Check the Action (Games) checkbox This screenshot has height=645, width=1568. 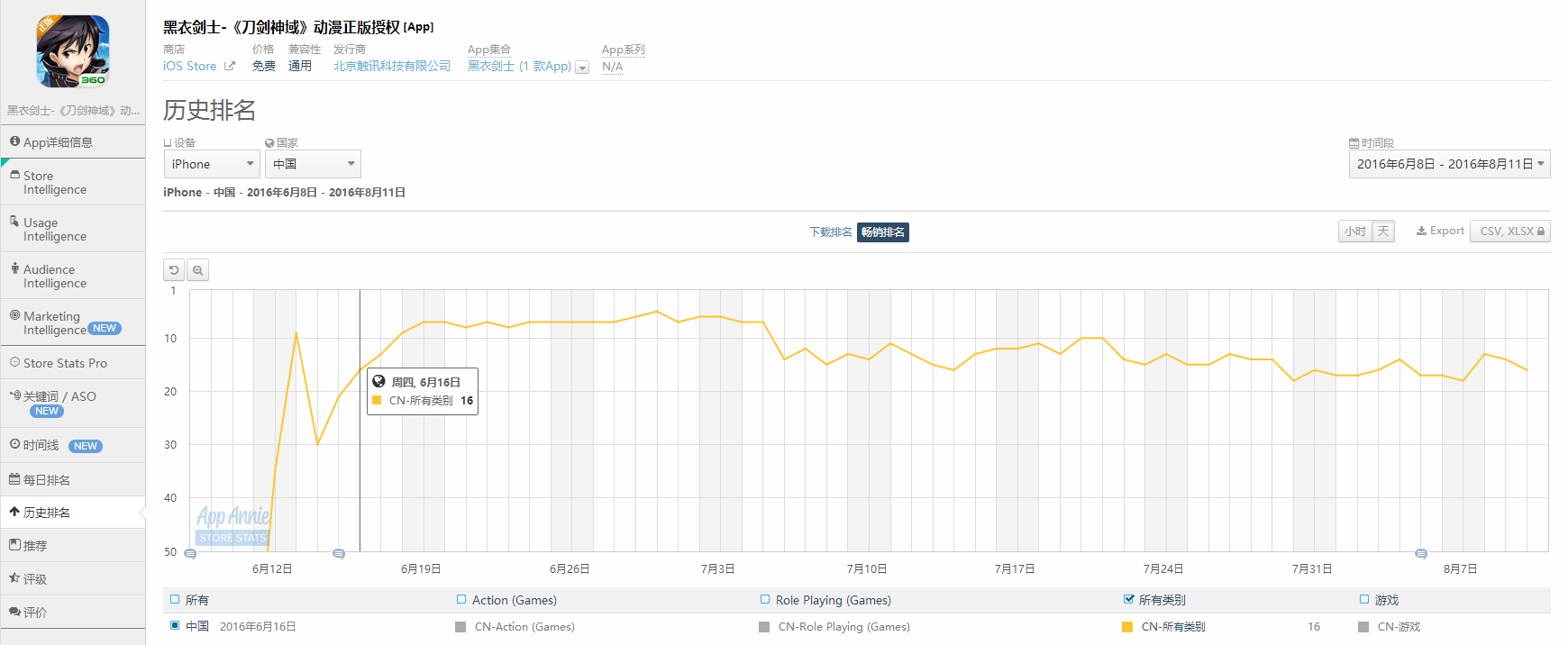click(461, 599)
